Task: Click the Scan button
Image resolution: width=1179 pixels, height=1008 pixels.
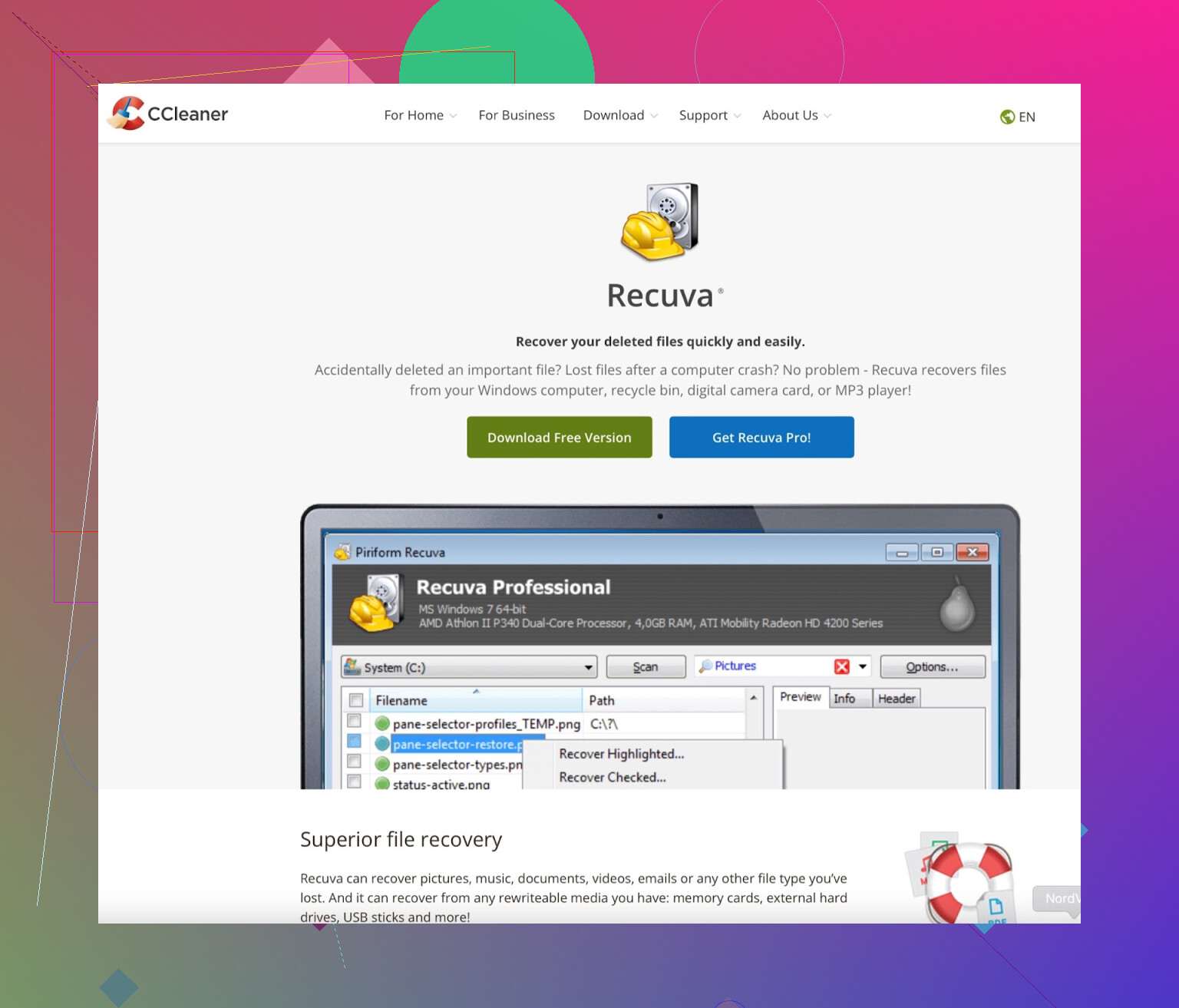Action: click(646, 666)
